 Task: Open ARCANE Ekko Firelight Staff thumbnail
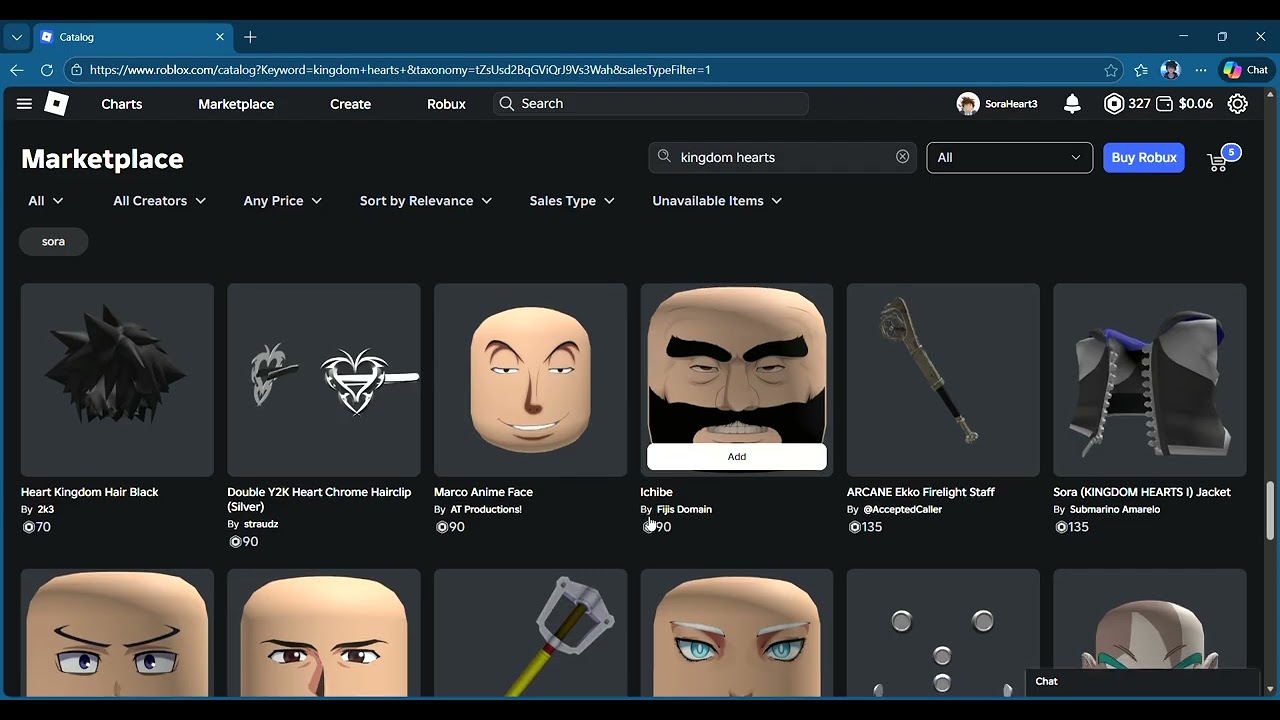coord(943,380)
